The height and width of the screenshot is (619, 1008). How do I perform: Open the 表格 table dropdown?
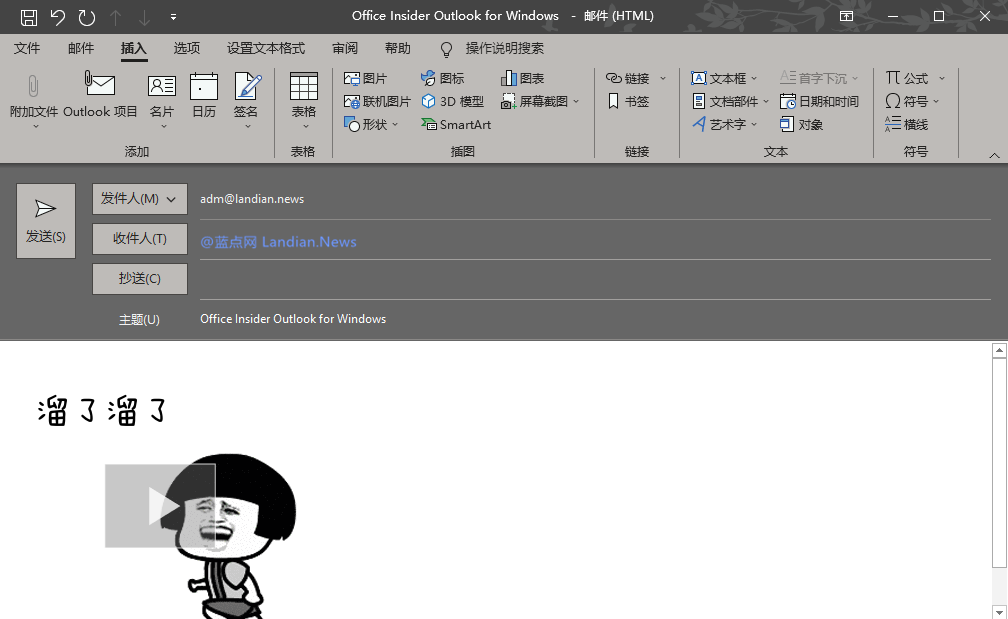(x=303, y=100)
